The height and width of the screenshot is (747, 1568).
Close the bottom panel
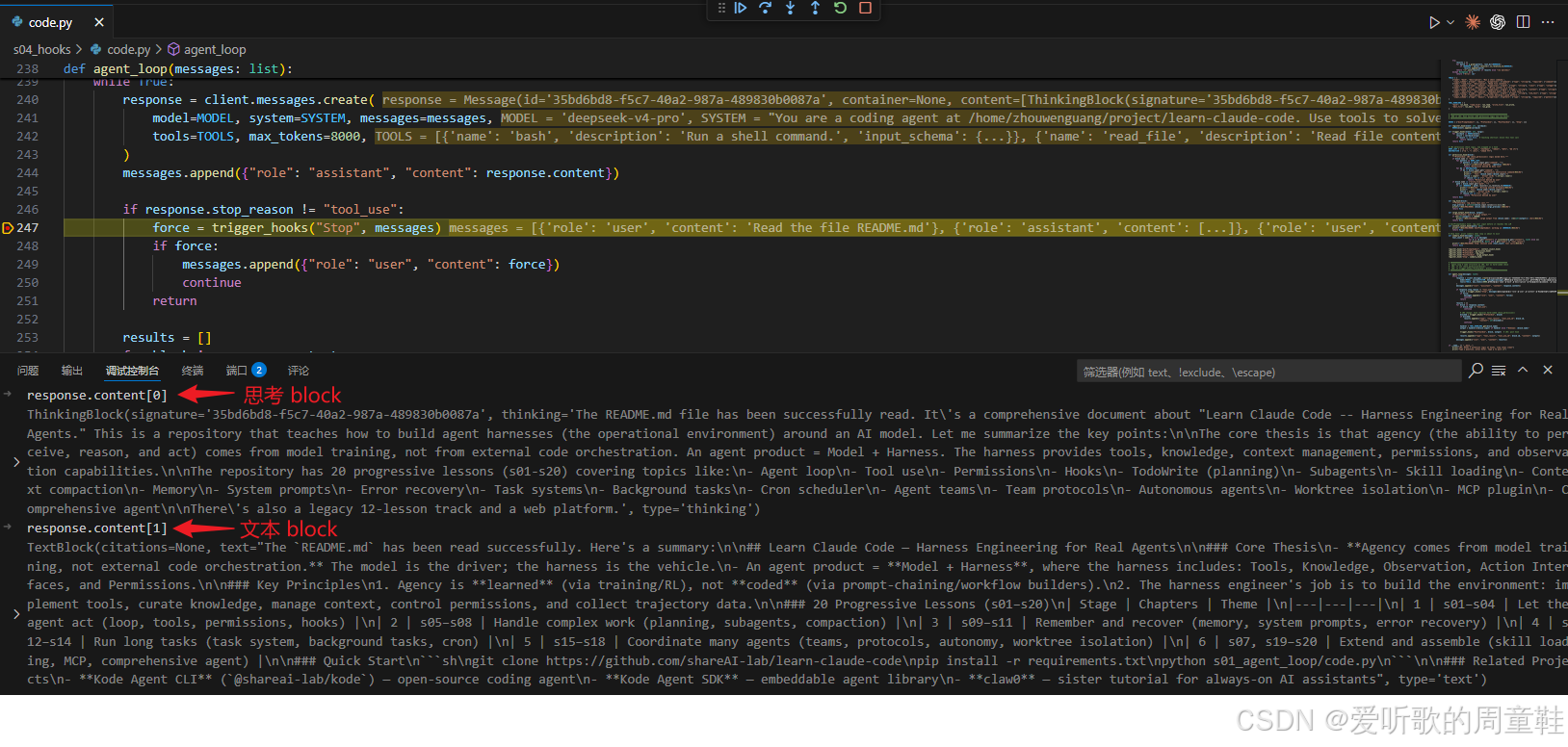click(1548, 371)
